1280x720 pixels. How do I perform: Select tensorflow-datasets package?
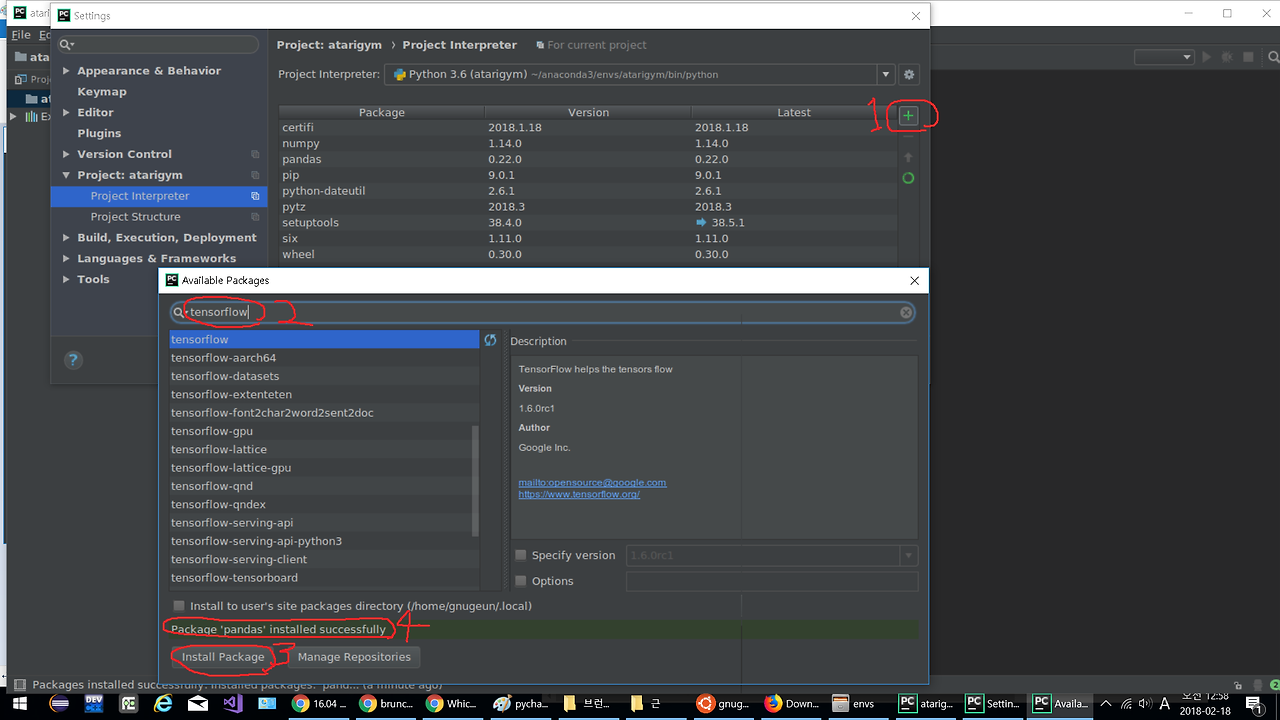point(325,376)
